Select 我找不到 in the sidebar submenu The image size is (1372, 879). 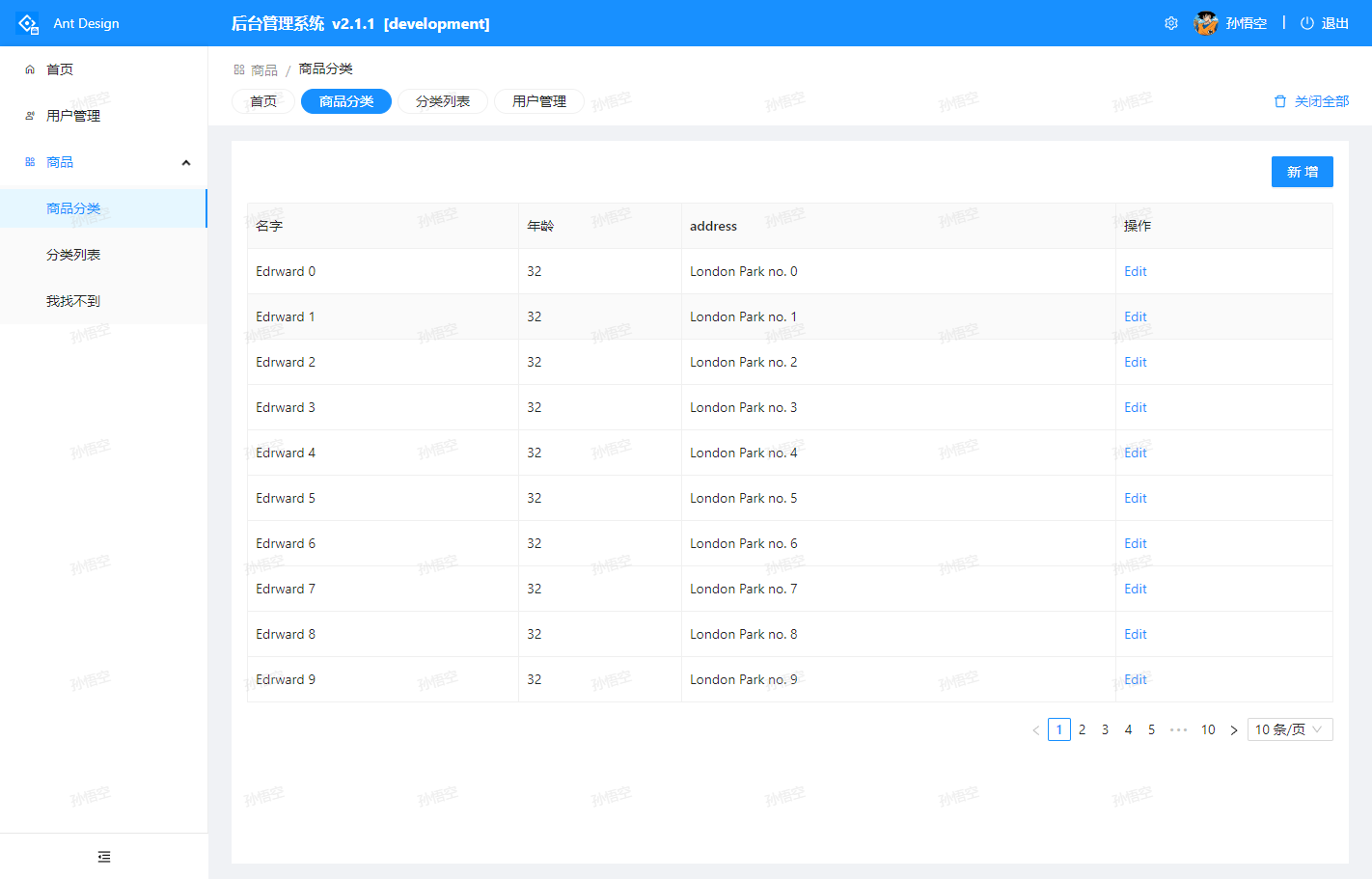[x=104, y=301]
